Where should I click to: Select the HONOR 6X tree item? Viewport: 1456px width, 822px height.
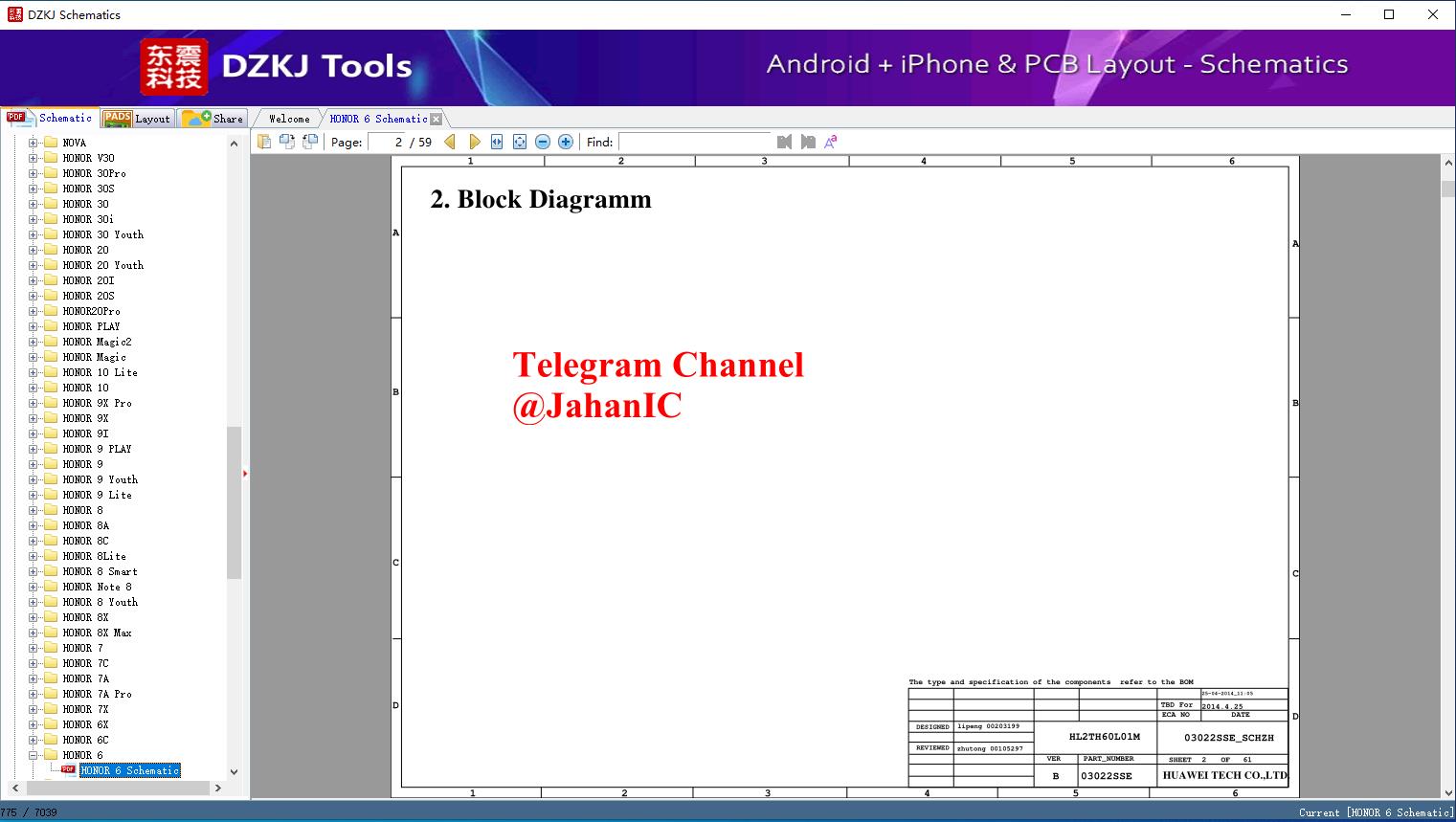tap(85, 724)
